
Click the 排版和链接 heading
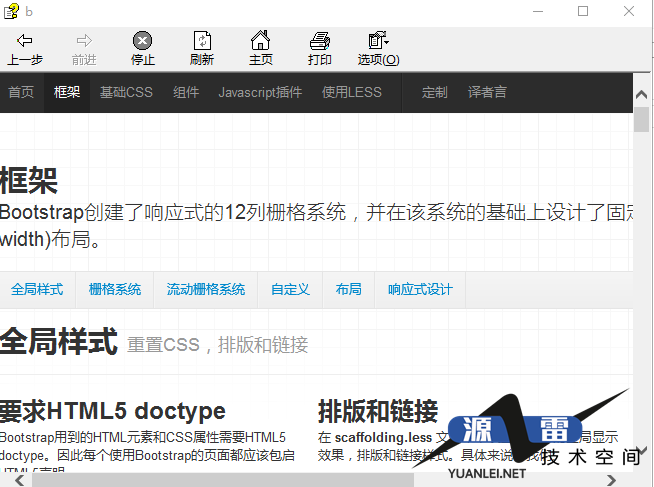click(378, 411)
